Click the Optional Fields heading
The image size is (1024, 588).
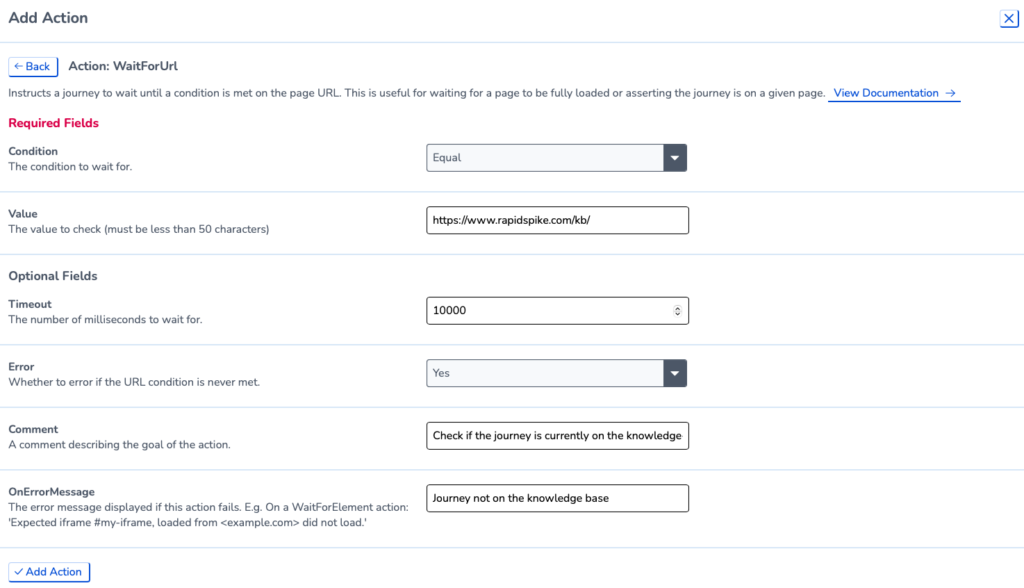[53, 276]
